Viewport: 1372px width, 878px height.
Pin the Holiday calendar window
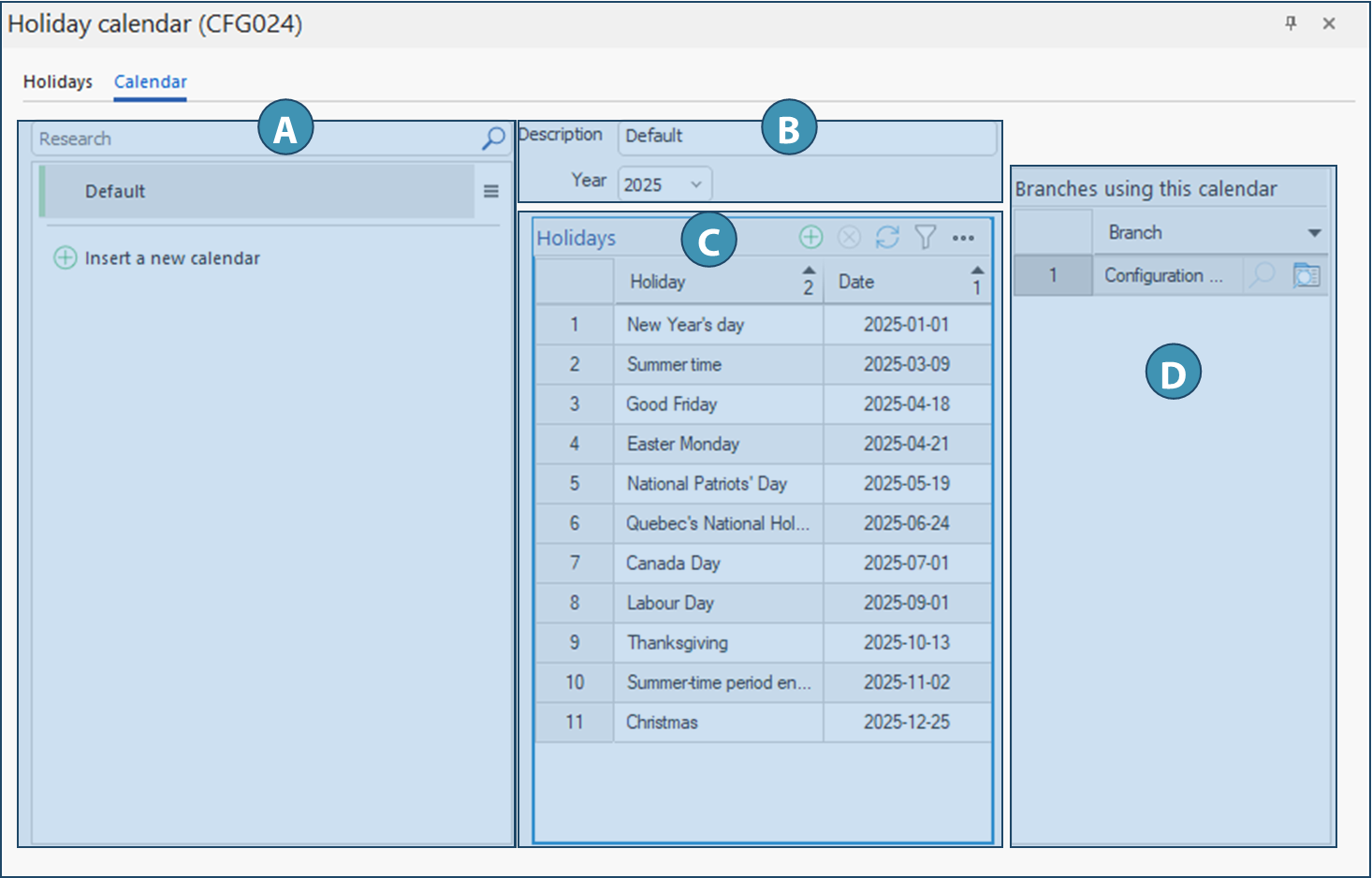pyautogui.click(x=1291, y=23)
